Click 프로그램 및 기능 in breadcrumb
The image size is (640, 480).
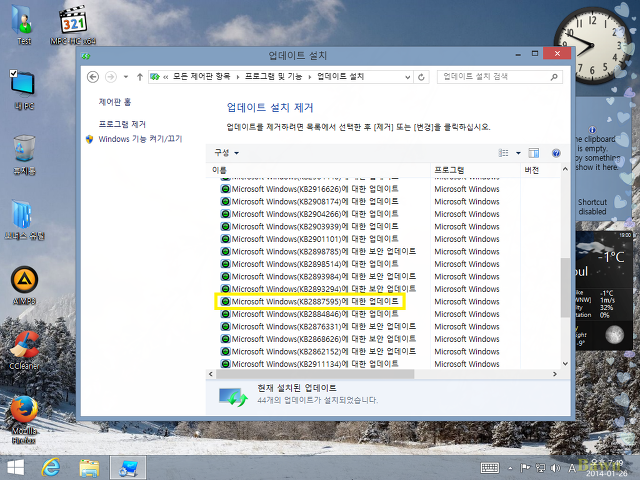click(x=273, y=76)
